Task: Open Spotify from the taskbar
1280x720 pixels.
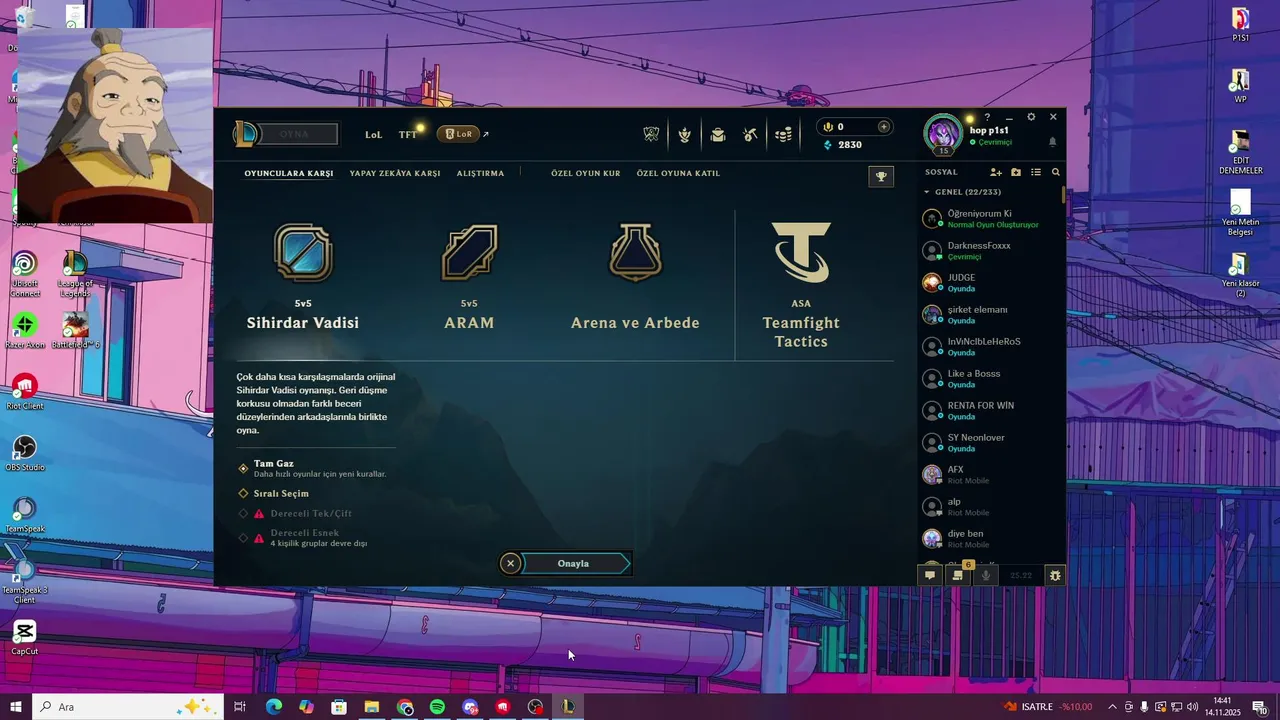Action: (x=437, y=707)
